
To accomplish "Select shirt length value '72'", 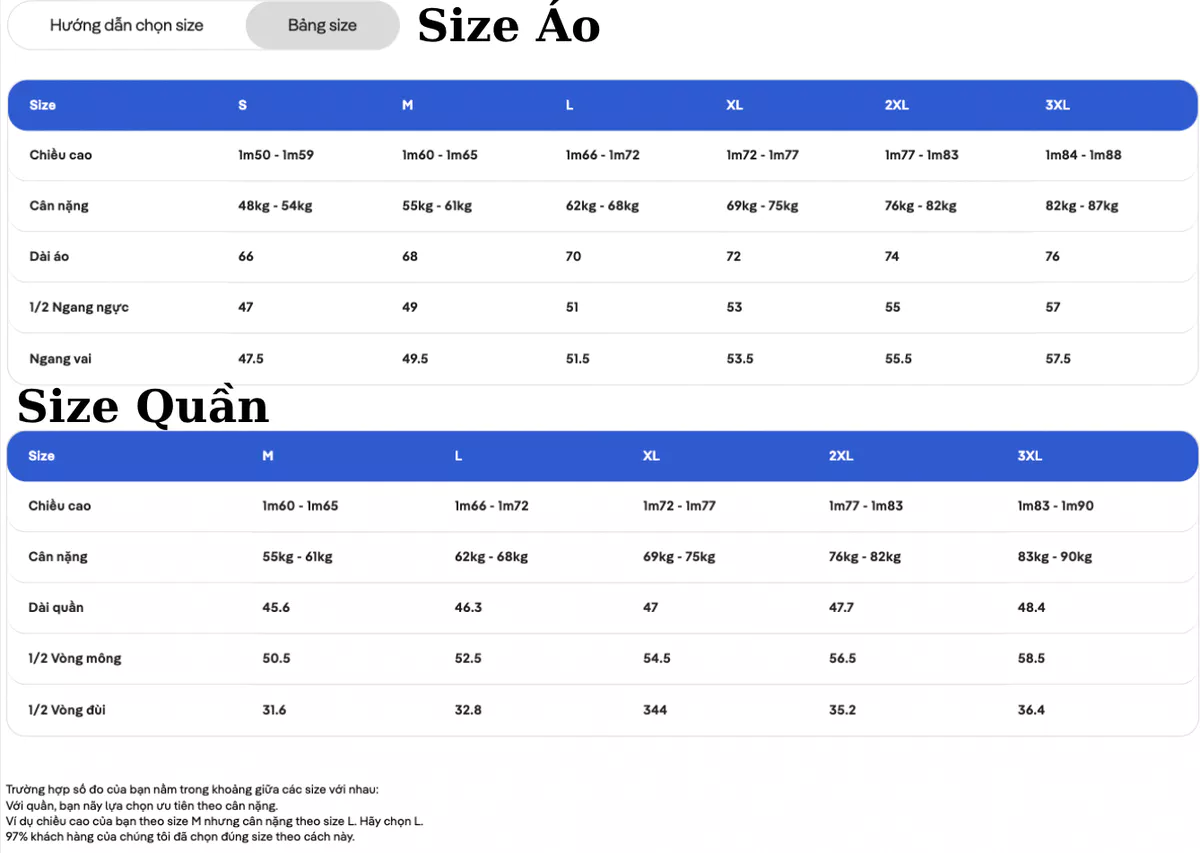I will click(x=734, y=256).
